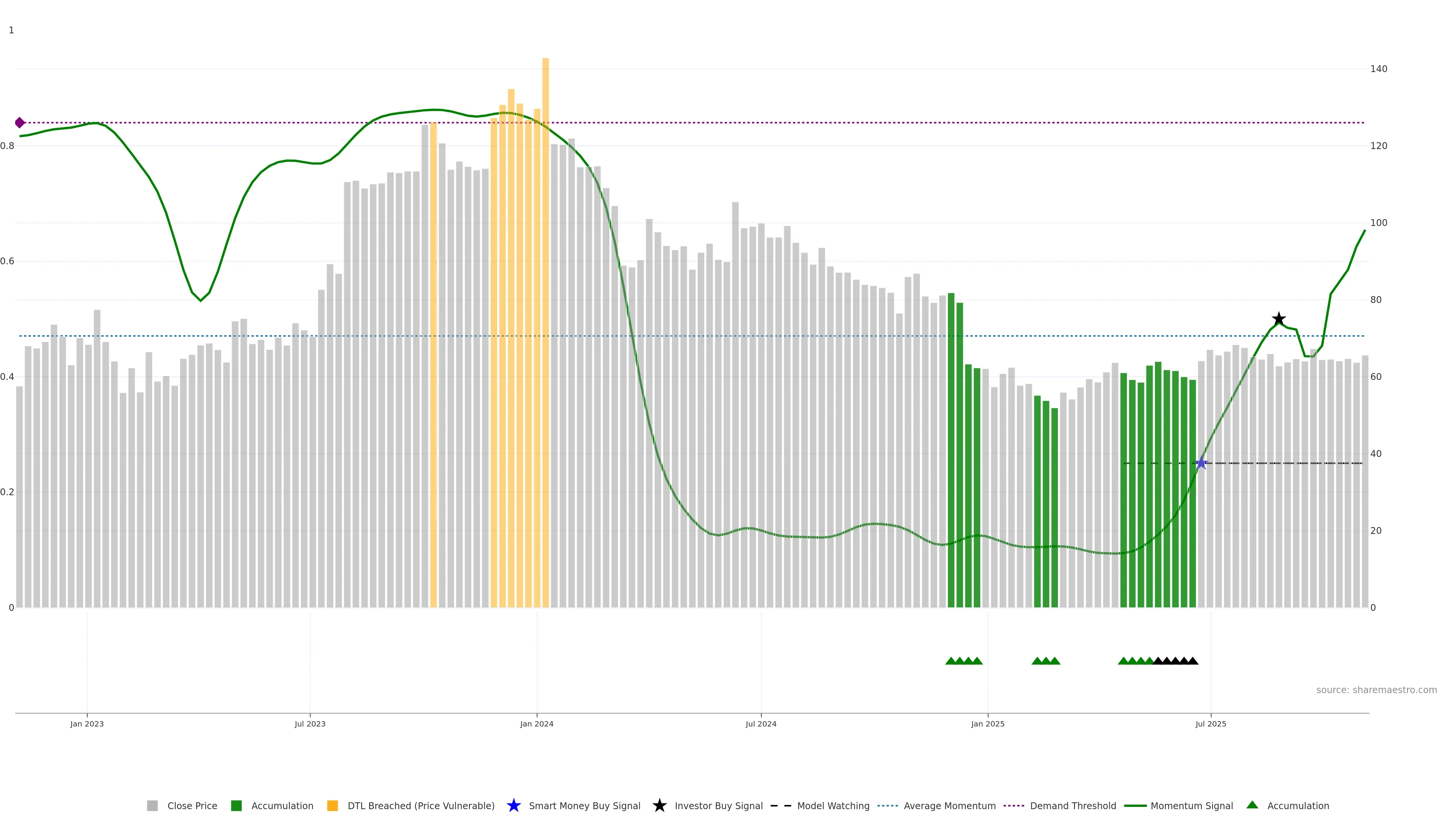Click the Jul 2025 x-axis tick label
Viewport: 1456px width, 819px height.
1211,723
